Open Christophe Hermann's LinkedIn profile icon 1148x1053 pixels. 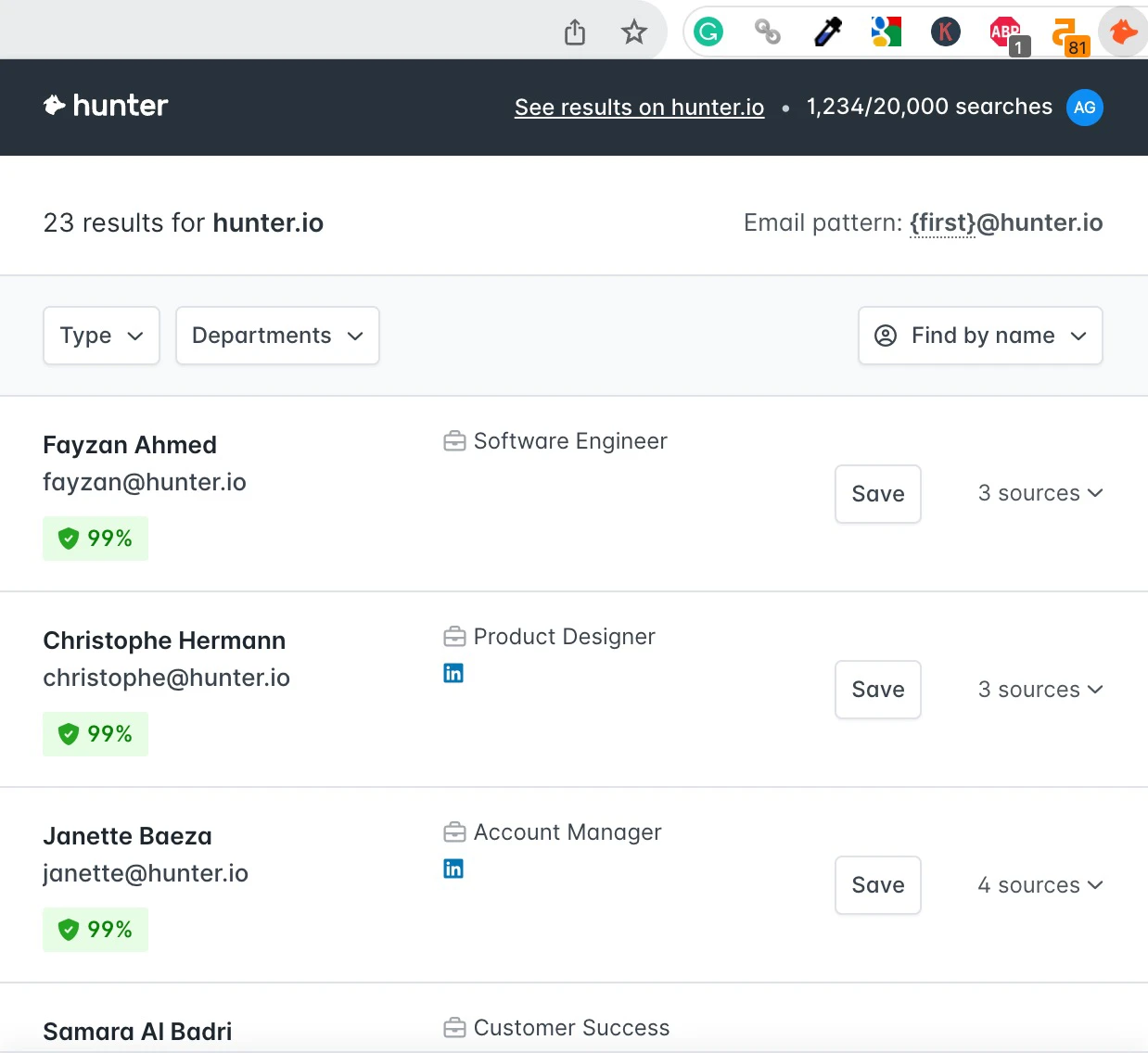pyautogui.click(x=453, y=673)
